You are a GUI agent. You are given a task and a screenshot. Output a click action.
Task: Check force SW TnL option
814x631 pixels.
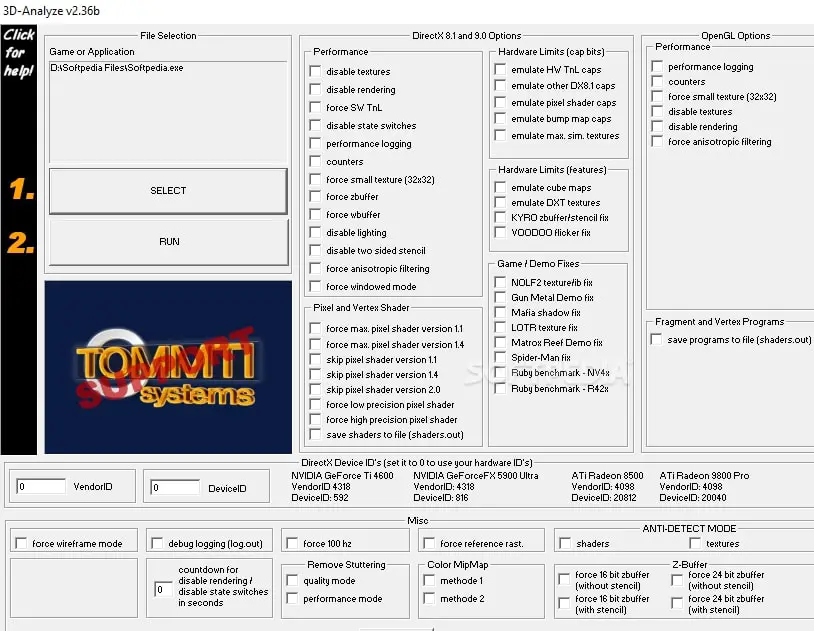coord(316,108)
